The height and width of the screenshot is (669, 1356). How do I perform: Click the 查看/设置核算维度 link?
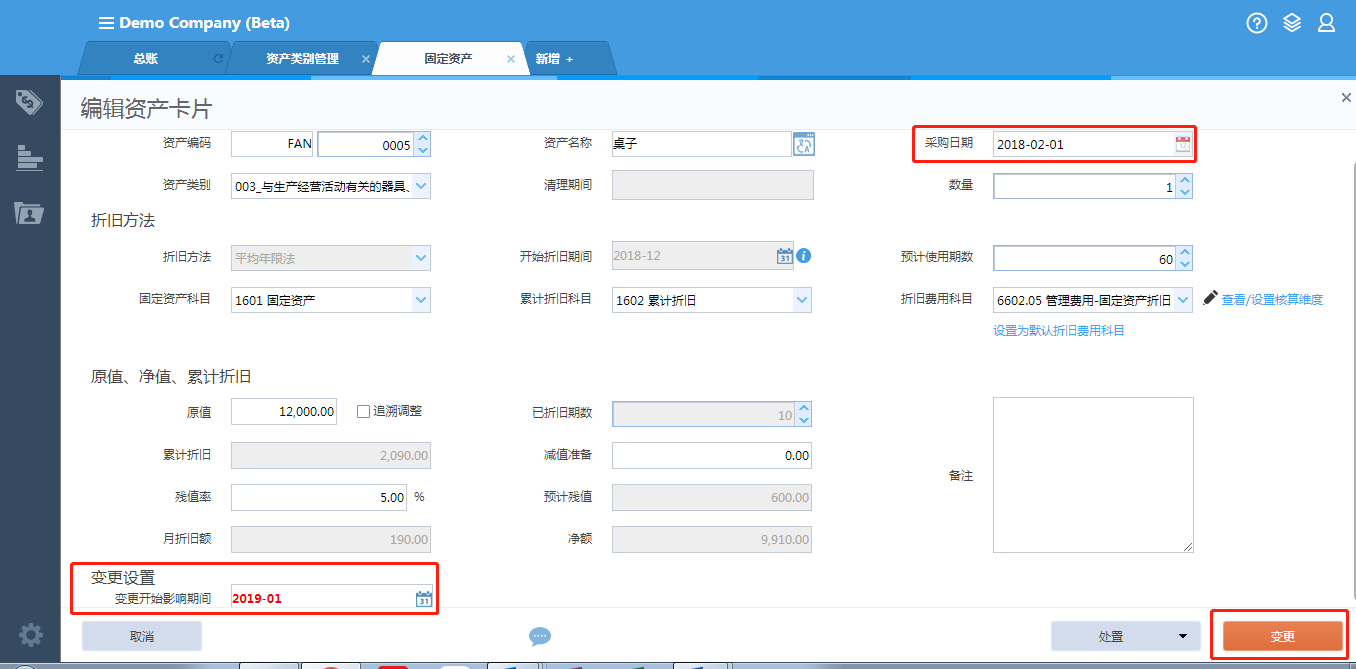(1272, 299)
